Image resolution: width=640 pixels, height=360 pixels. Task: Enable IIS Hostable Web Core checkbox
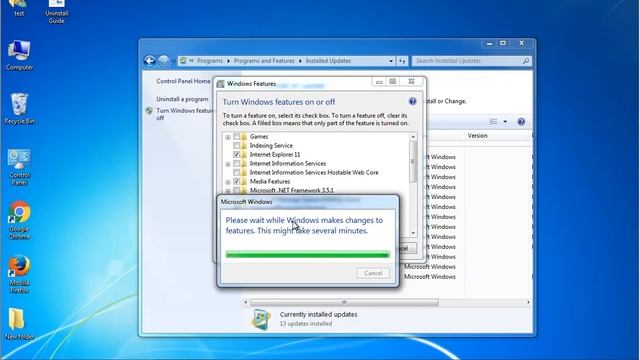pos(236,172)
